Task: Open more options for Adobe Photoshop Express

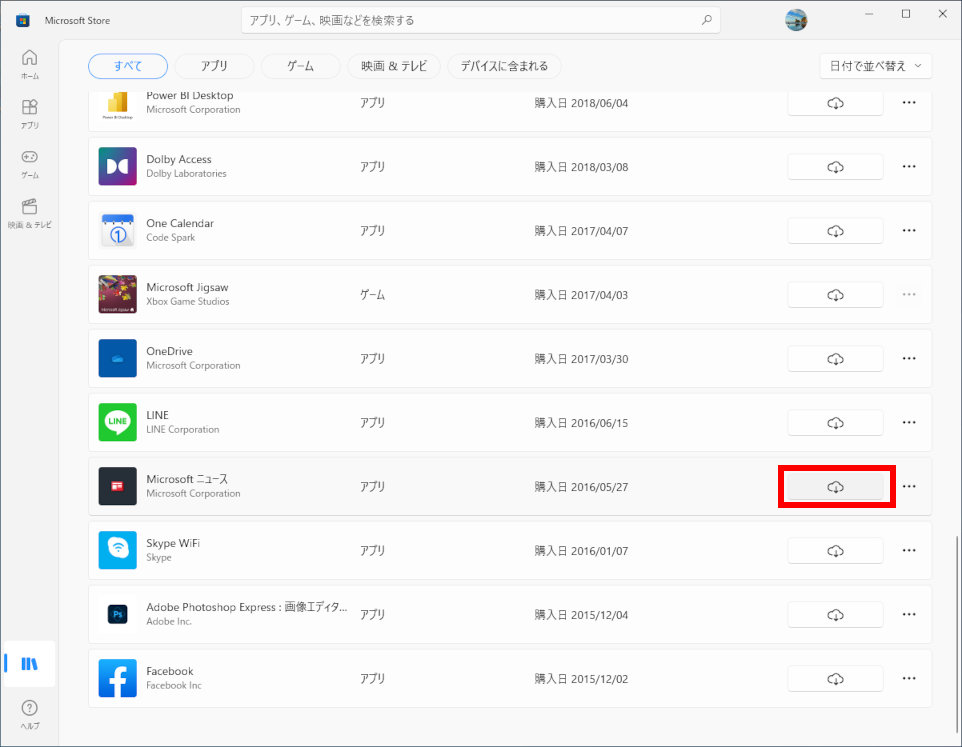Action: click(x=909, y=615)
